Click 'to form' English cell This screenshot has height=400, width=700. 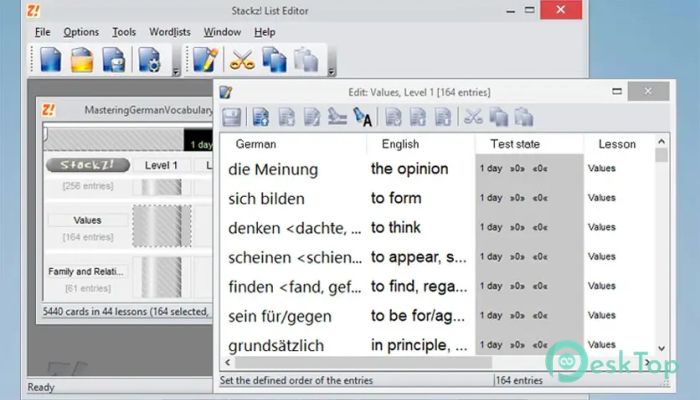tap(396, 198)
